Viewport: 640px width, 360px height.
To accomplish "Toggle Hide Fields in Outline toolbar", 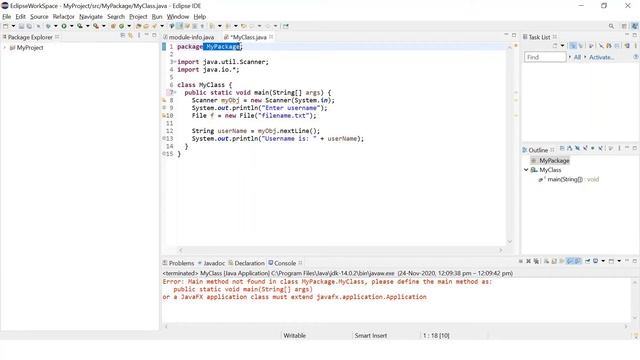I will (578, 149).
